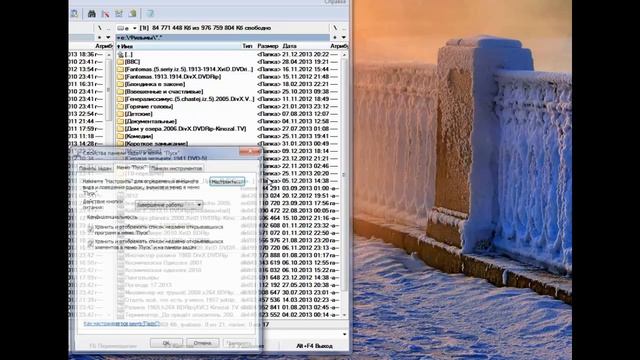Sort by the 'Размер' column header
Image resolution: width=640 pixels, height=360 pixels.
pyautogui.click(x=268, y=46)
